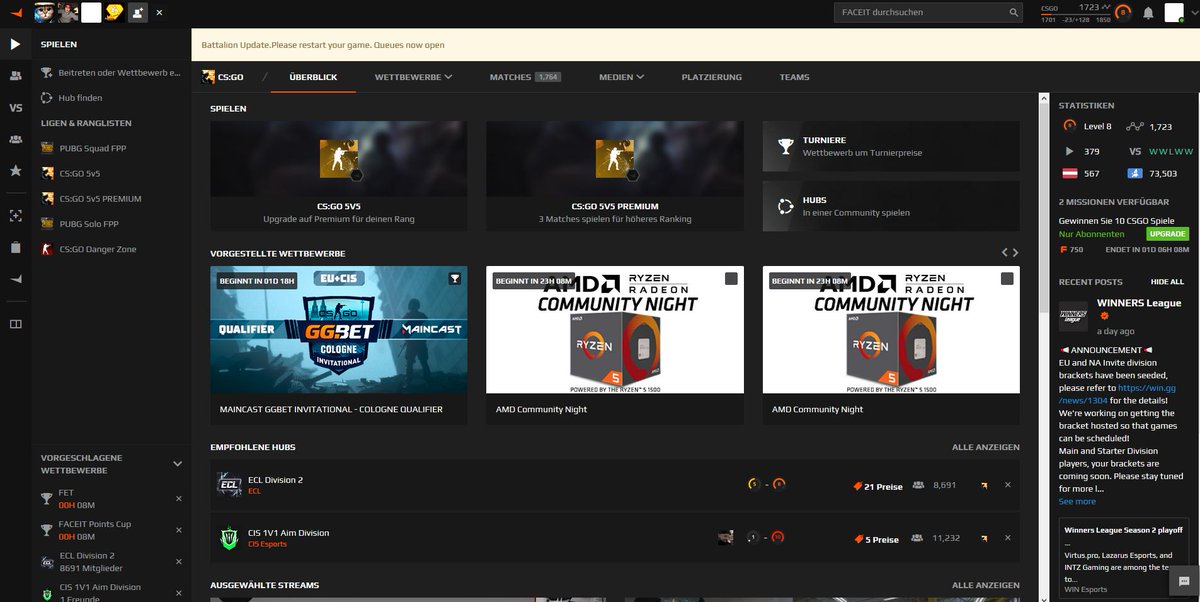Click the FACEIT logo in top-left corner
Image resolution: width=1200 pixels, height=602 pixels.
[15, 13]
